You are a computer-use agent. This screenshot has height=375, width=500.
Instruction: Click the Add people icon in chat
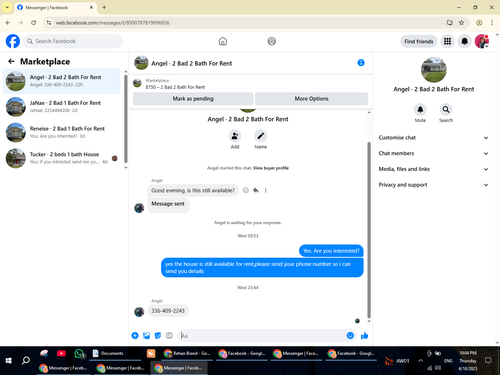coord(235,136)
